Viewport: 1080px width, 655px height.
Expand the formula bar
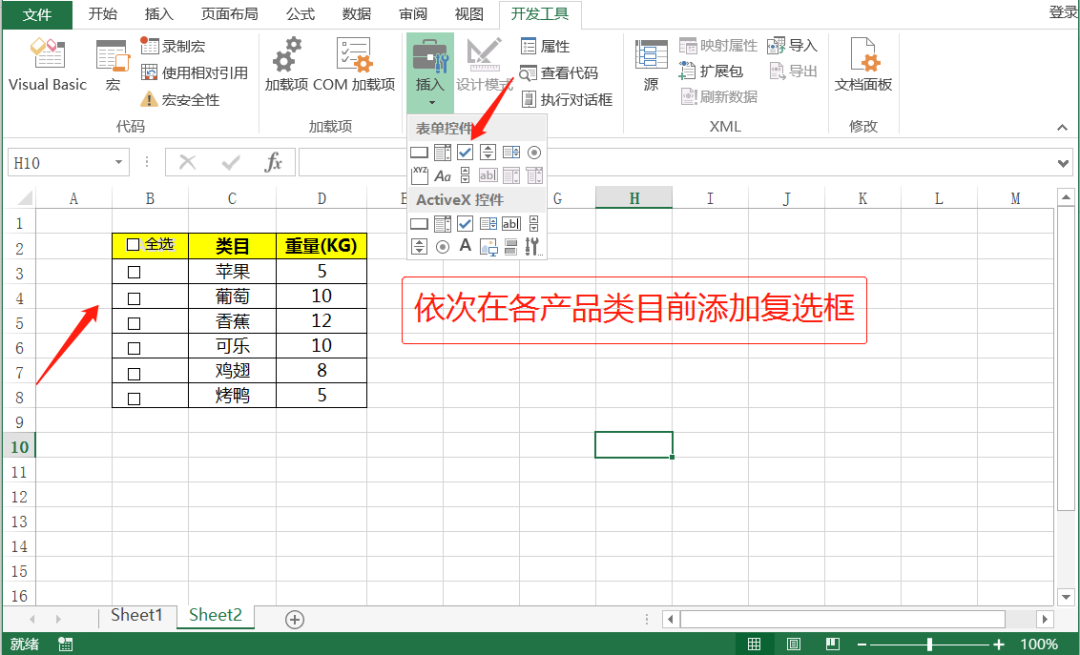point(1063,163)
